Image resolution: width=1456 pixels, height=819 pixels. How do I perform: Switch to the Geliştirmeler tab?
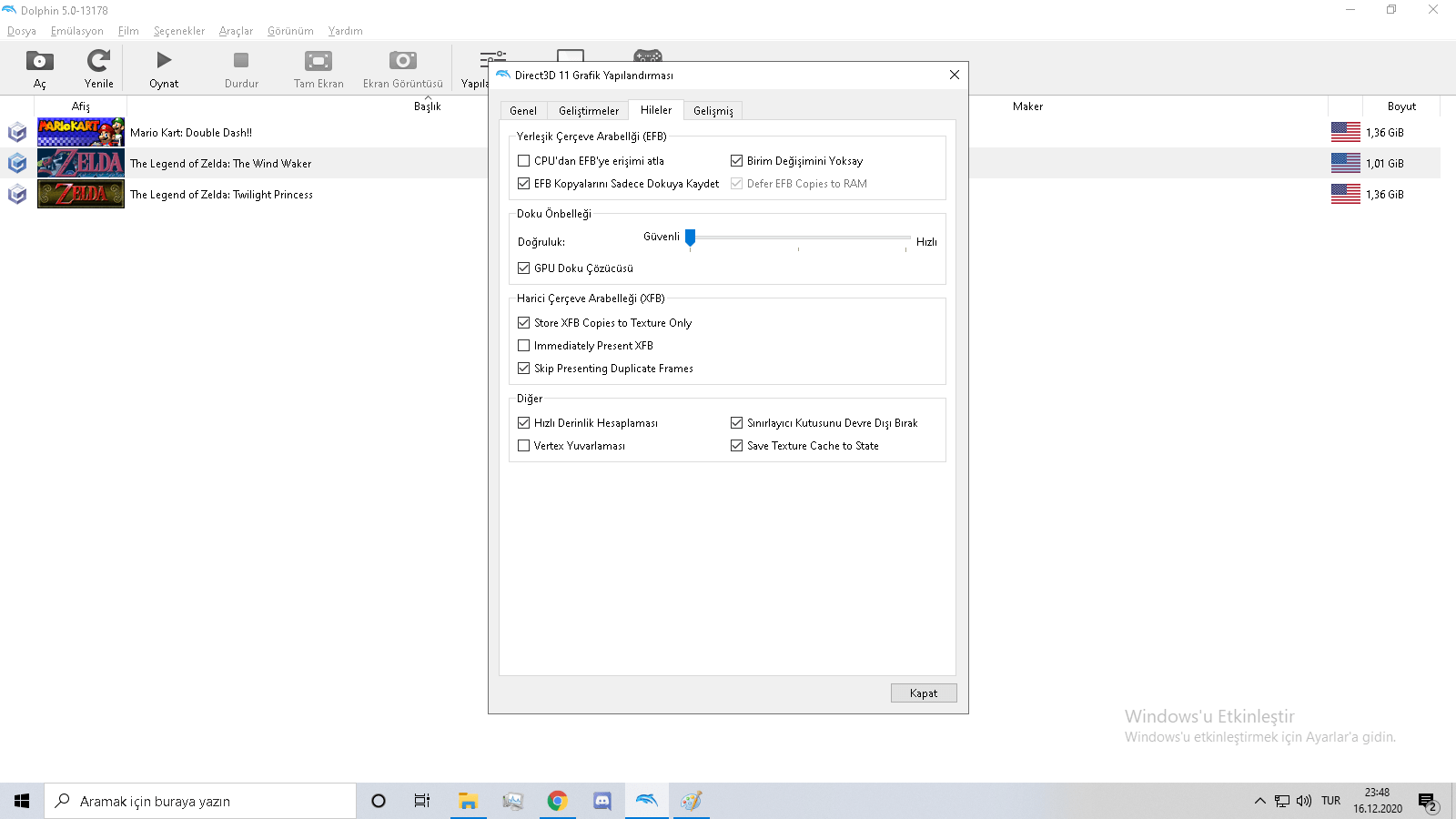589,111
